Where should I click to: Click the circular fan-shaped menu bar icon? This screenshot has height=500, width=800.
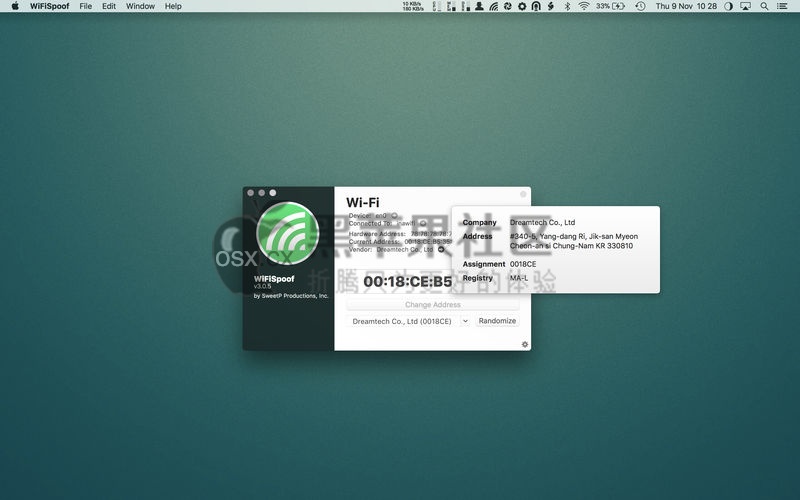(x=507, y=6)
